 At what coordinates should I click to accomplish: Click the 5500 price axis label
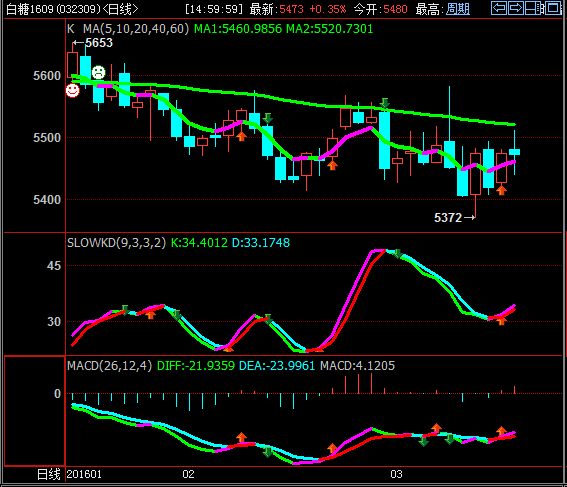pyautogui.click(x=47, y=138)
